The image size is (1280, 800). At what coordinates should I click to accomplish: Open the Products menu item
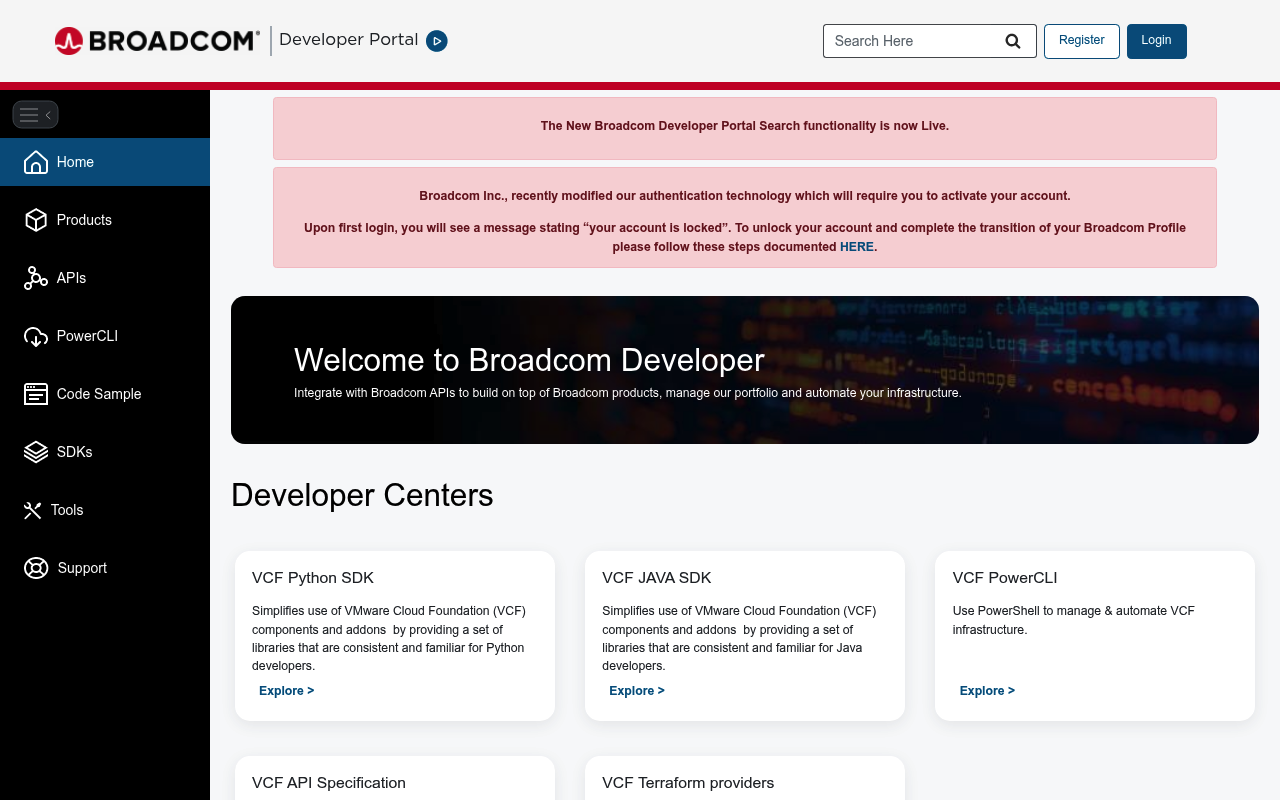(x=105, y=220)
